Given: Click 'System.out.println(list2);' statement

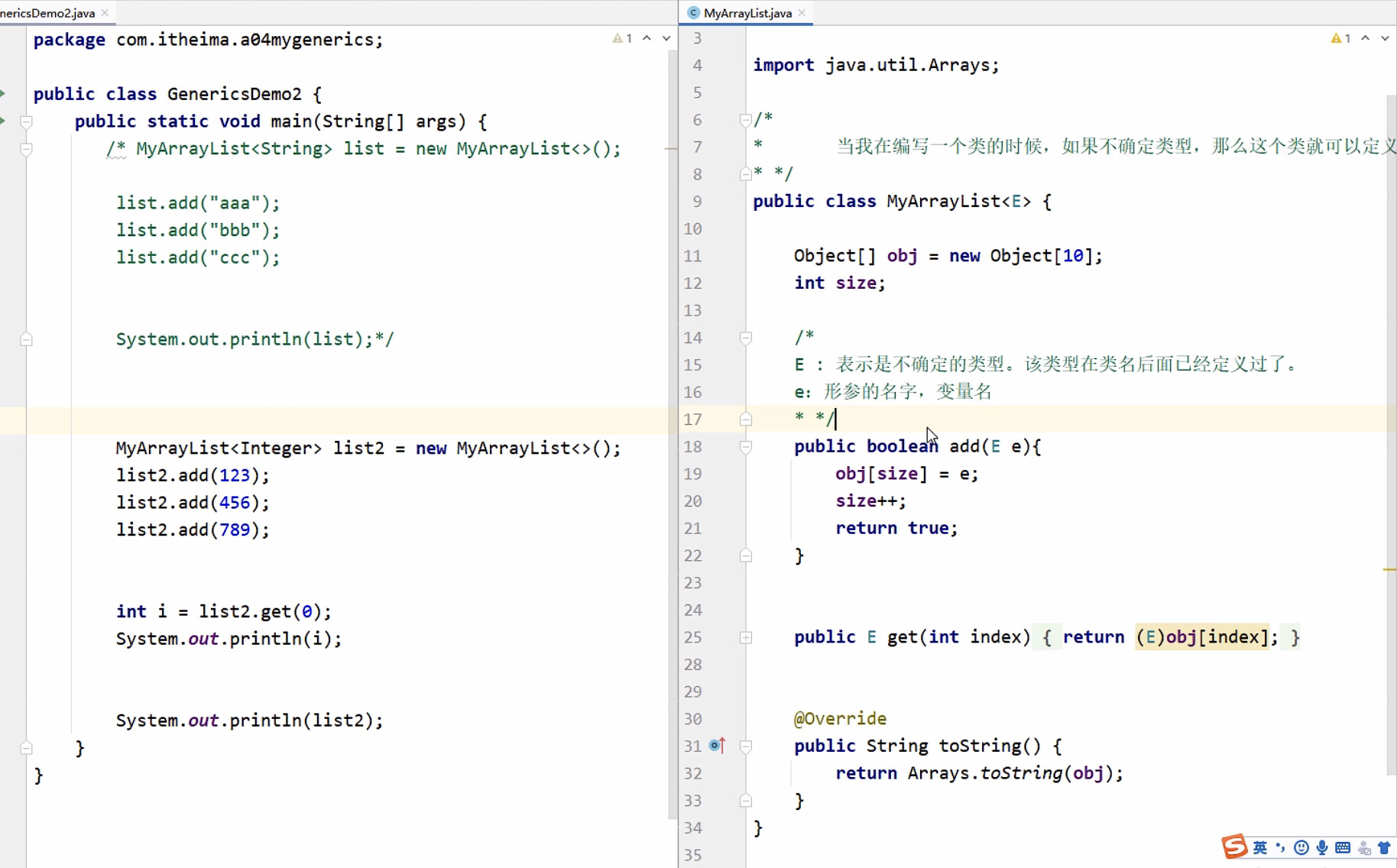Looking at the screenshot, I should tap(249, 721).
